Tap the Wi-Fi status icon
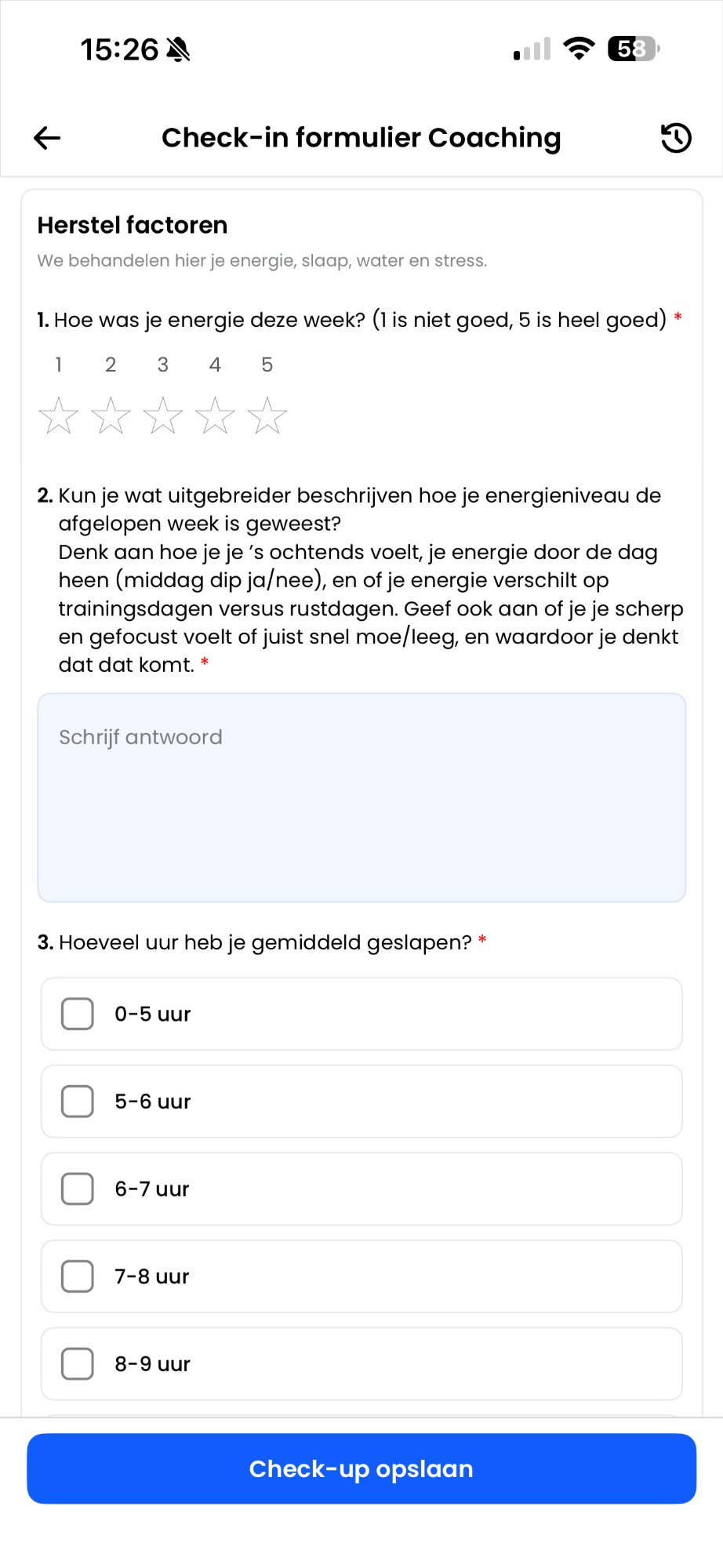Image resolution: width=723 pixels, height=1568 pixels. (579, 49)
